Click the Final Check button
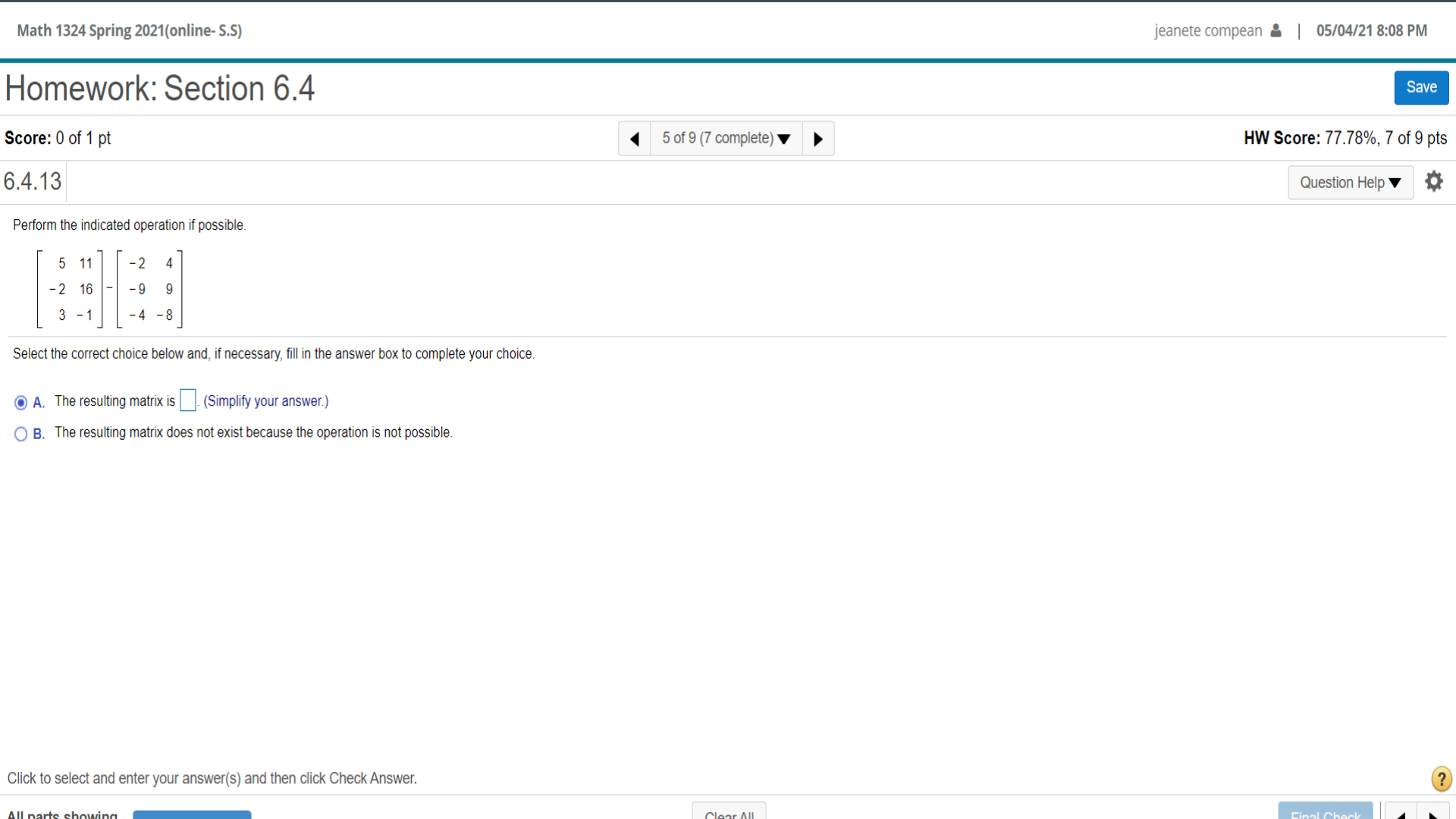The width and height of the screenshot is (1456, 819). coord(1325,814)
